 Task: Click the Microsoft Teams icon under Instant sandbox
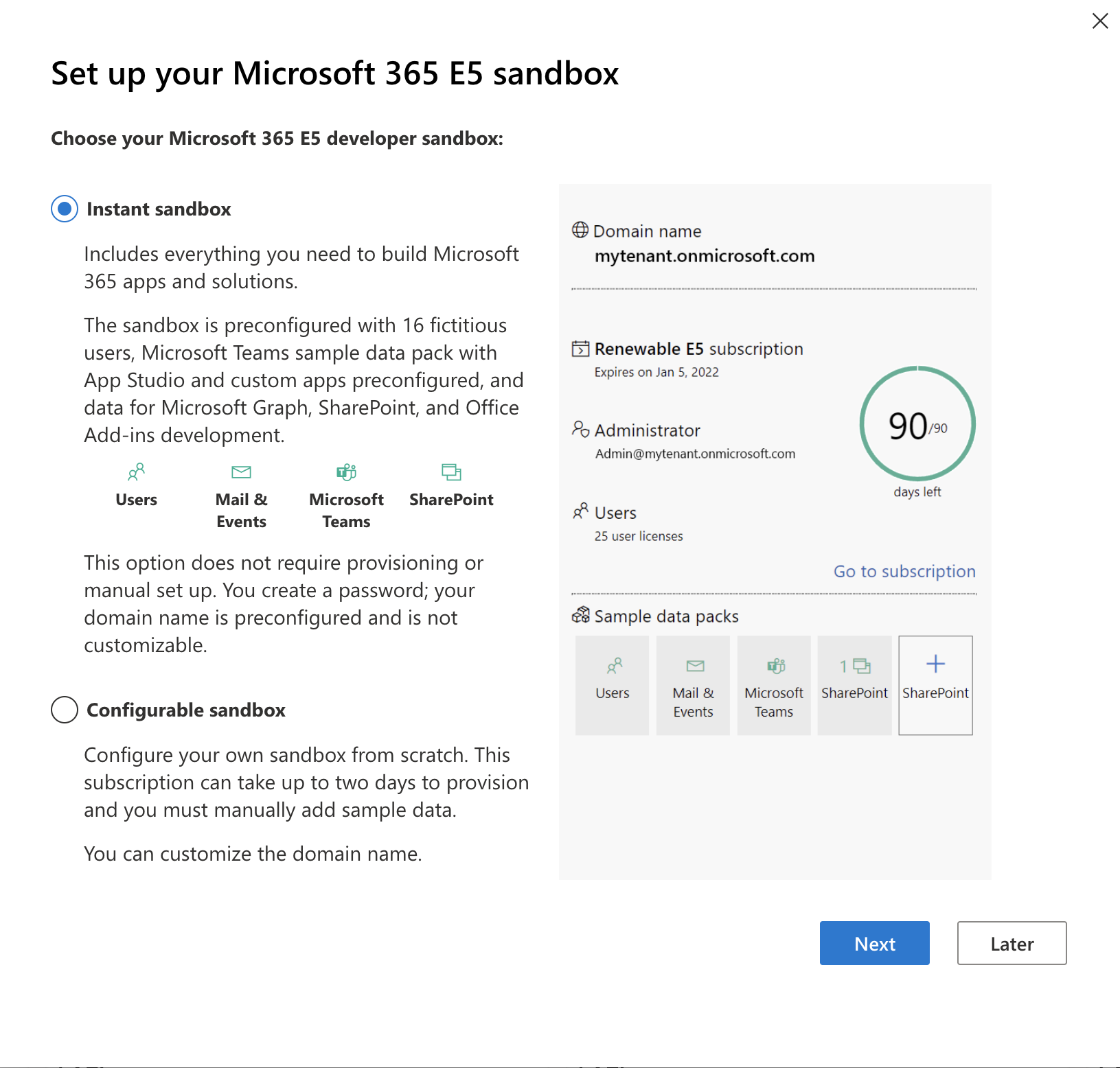click(x=346, y=472)
